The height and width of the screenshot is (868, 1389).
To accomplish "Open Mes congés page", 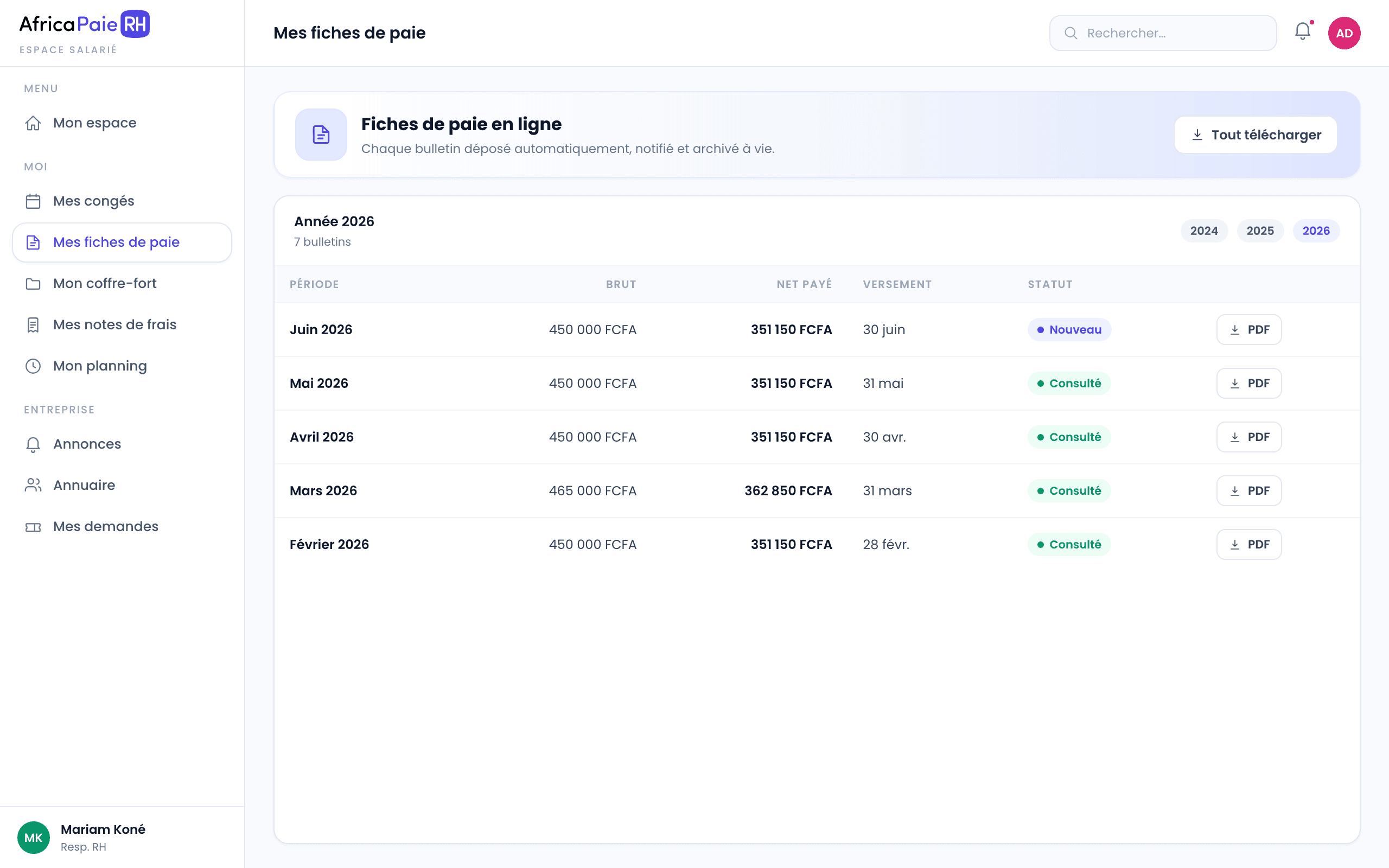I will (122, 201).
